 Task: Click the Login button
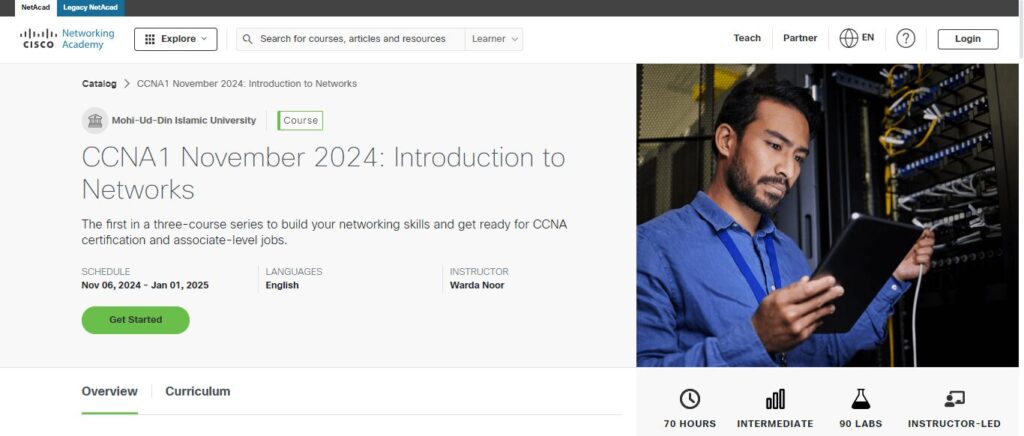(x=967, y=39)
